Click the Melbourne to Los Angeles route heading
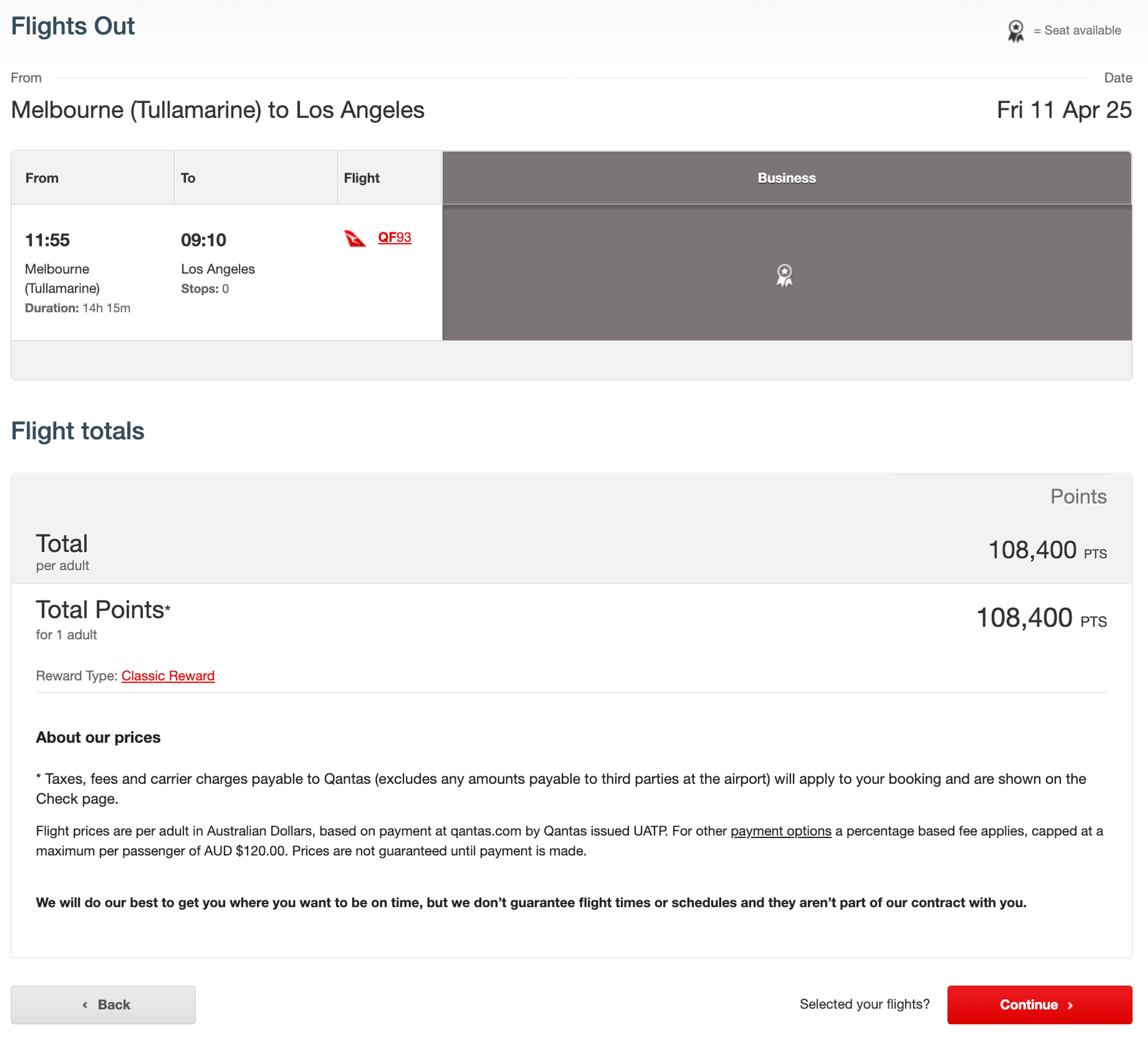This screenshot has width=1148, height=1039. (x=218, y=110)
